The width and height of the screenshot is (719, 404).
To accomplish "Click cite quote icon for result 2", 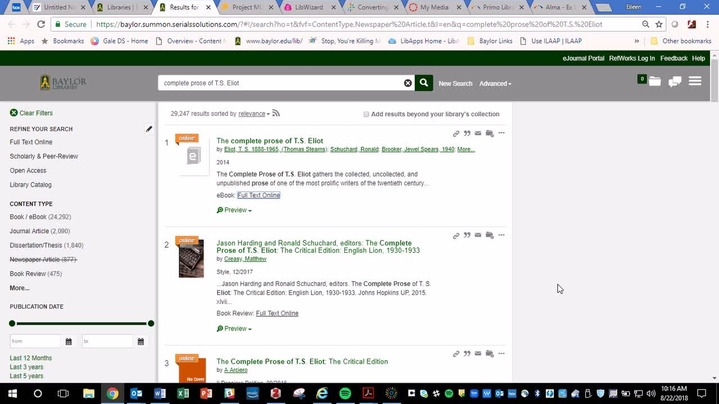I will click(467, 235).
